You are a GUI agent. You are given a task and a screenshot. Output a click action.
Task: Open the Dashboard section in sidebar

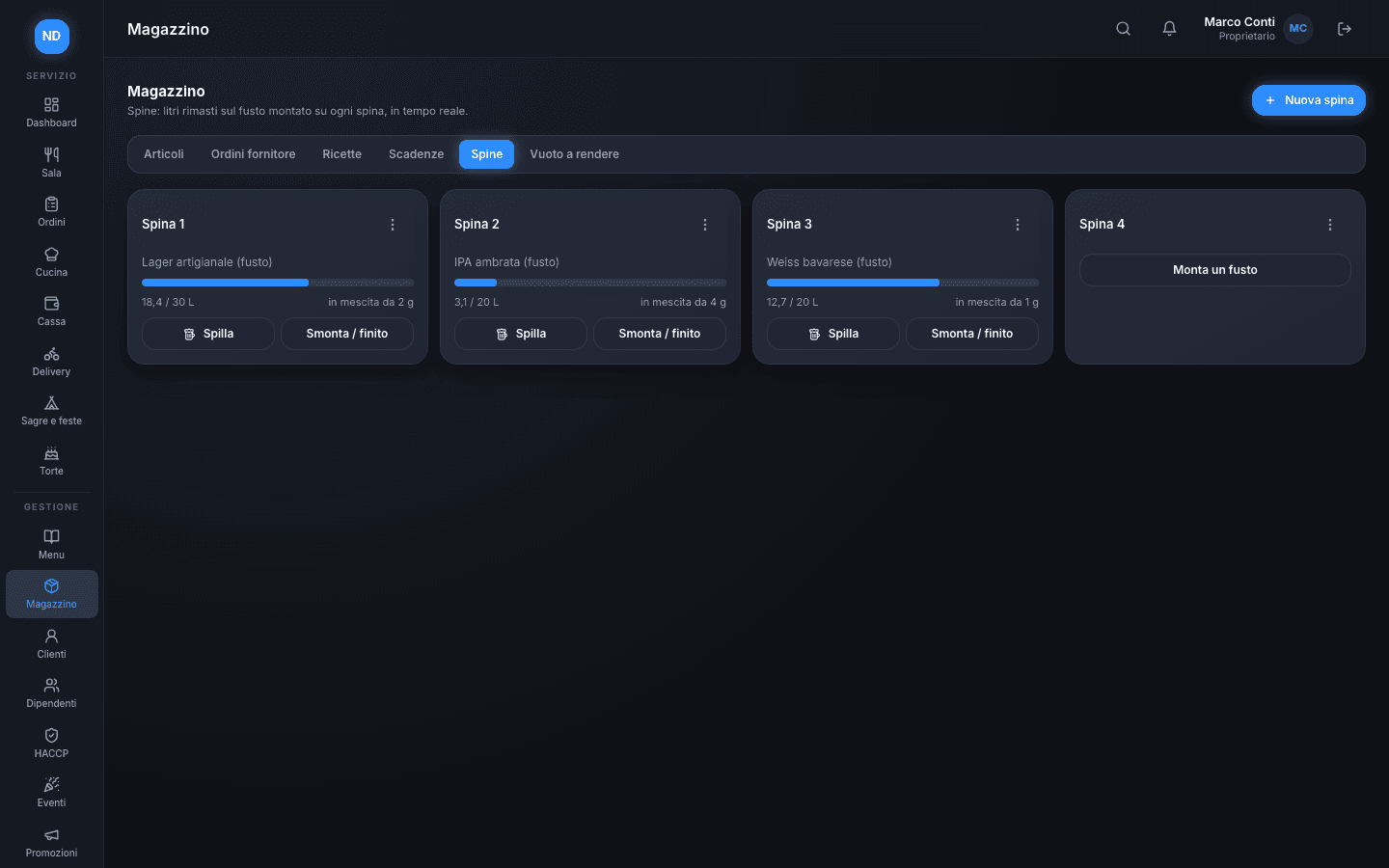pos(52,112)
